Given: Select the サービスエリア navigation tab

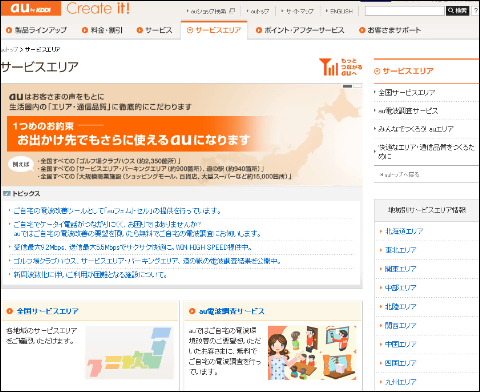Looking at the screenshot, I should (x=214, y=30).
